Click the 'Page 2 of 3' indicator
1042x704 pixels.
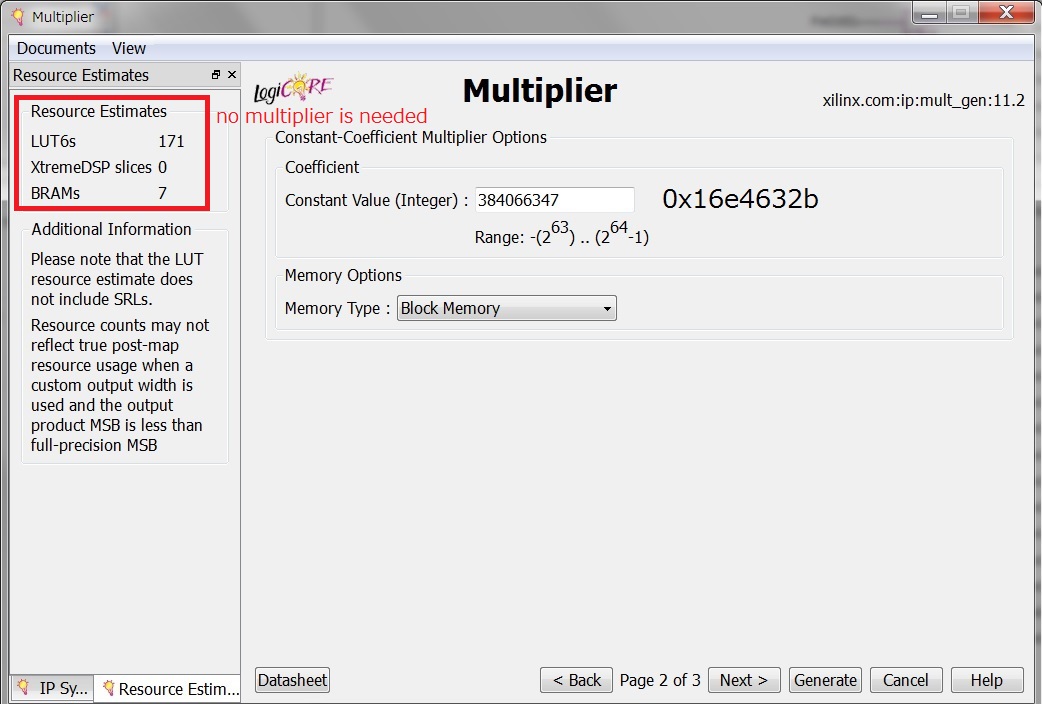click(x=660, y=680)
